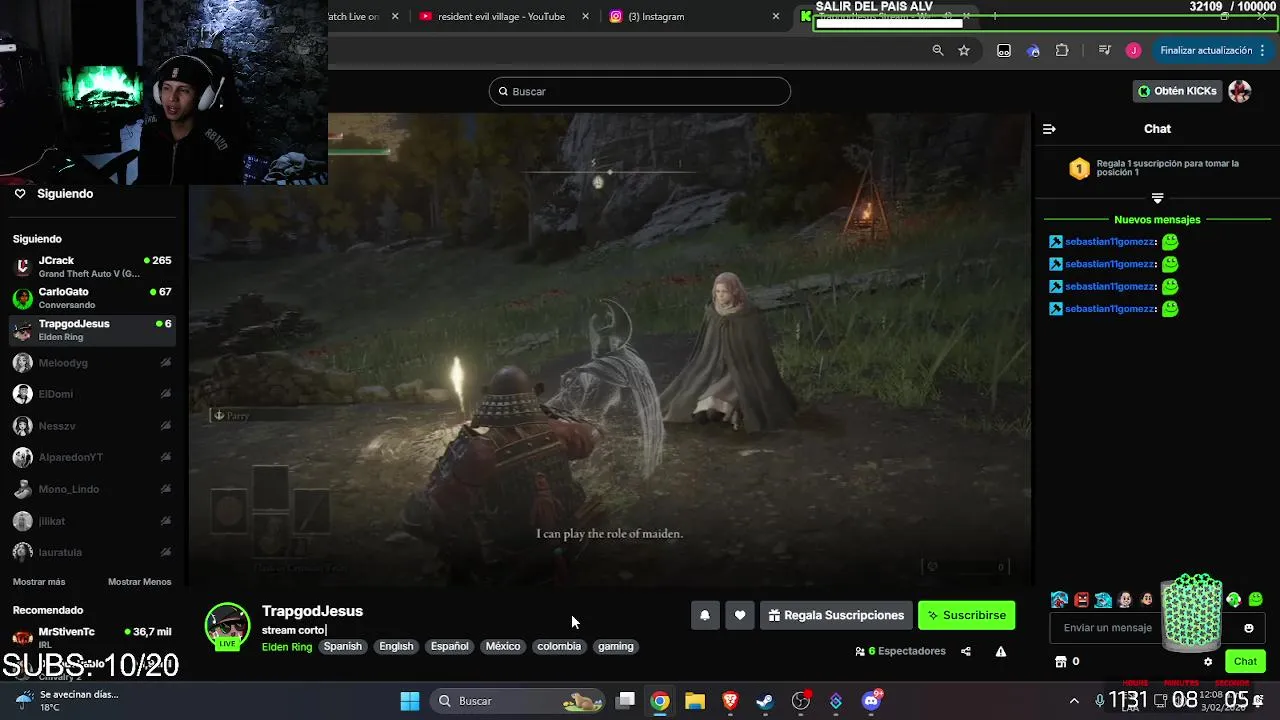Open the media control playlist icon

[1104, 50]
